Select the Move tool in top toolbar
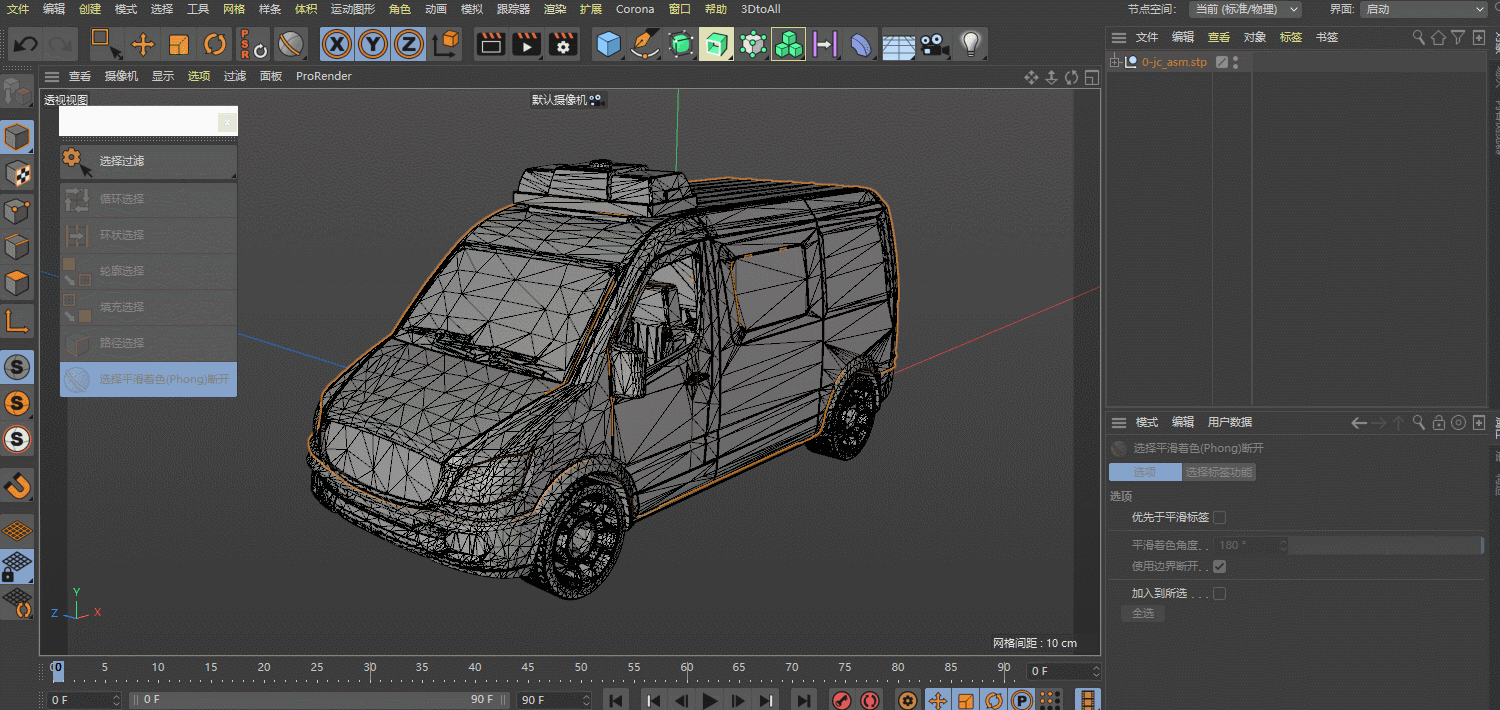Viewport: 1500px width, 710px height. [x=143, y=44]
